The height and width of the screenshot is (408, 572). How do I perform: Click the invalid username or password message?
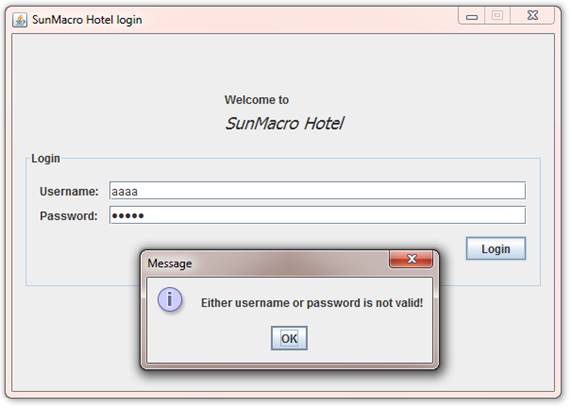[313, 303]
